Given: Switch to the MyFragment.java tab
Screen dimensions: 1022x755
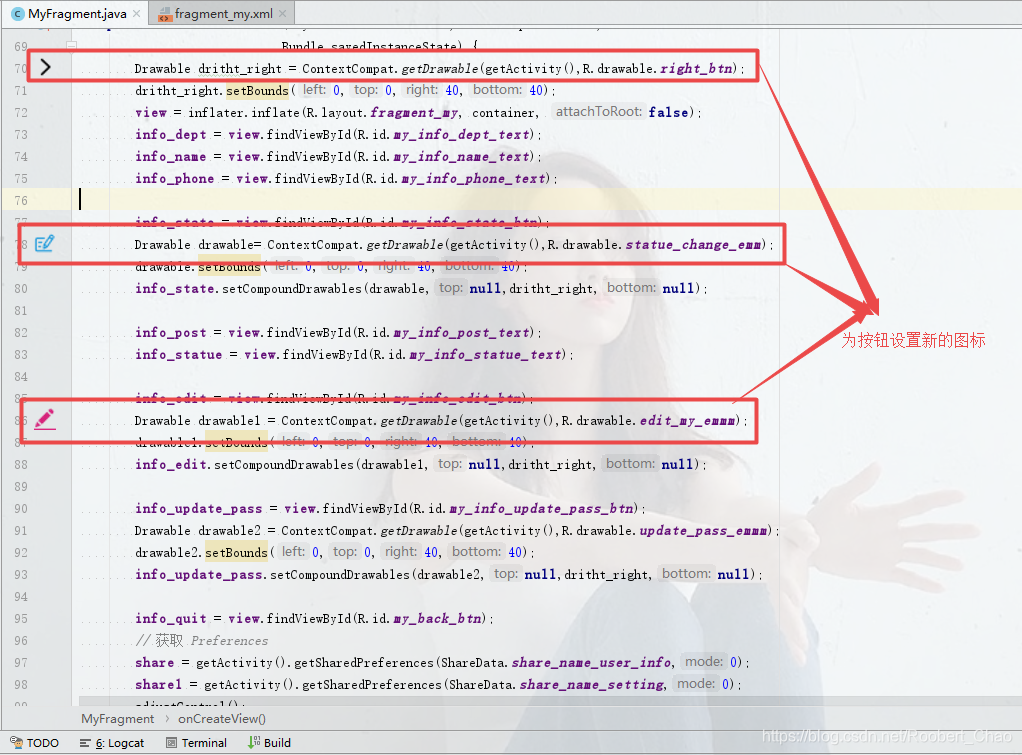Looking at the screenshot, I should (x=76, y=13).
